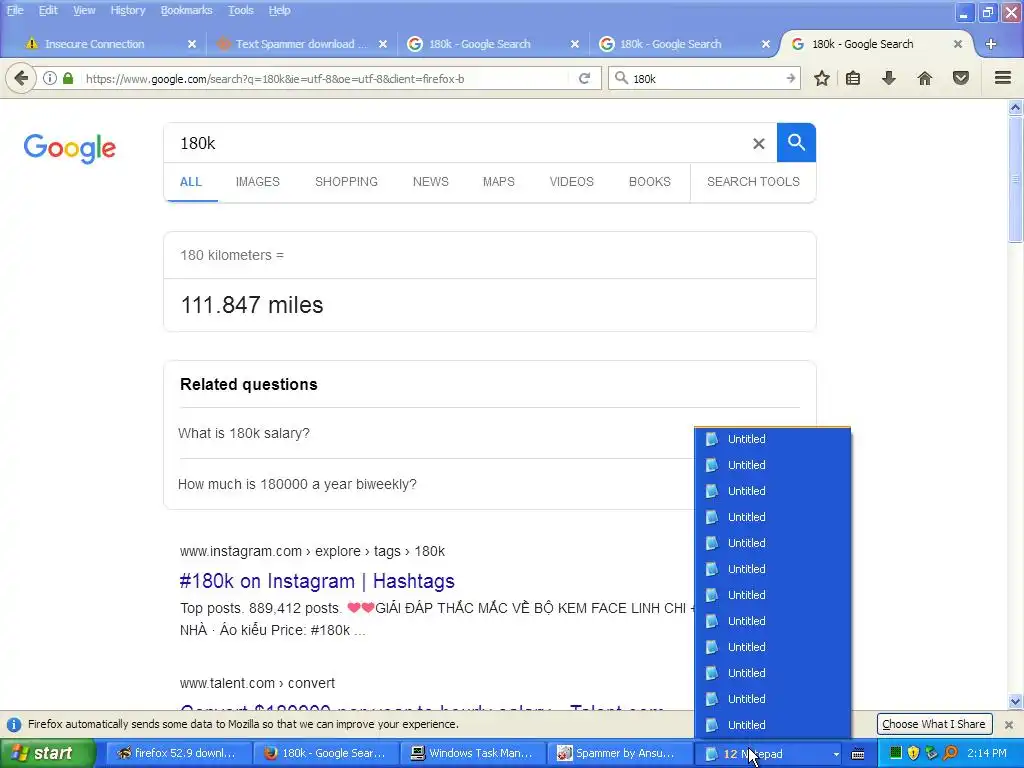Select the MAPS search filter
The width and height of the screenshot is (1024, 768).
[x=498, y=182]
